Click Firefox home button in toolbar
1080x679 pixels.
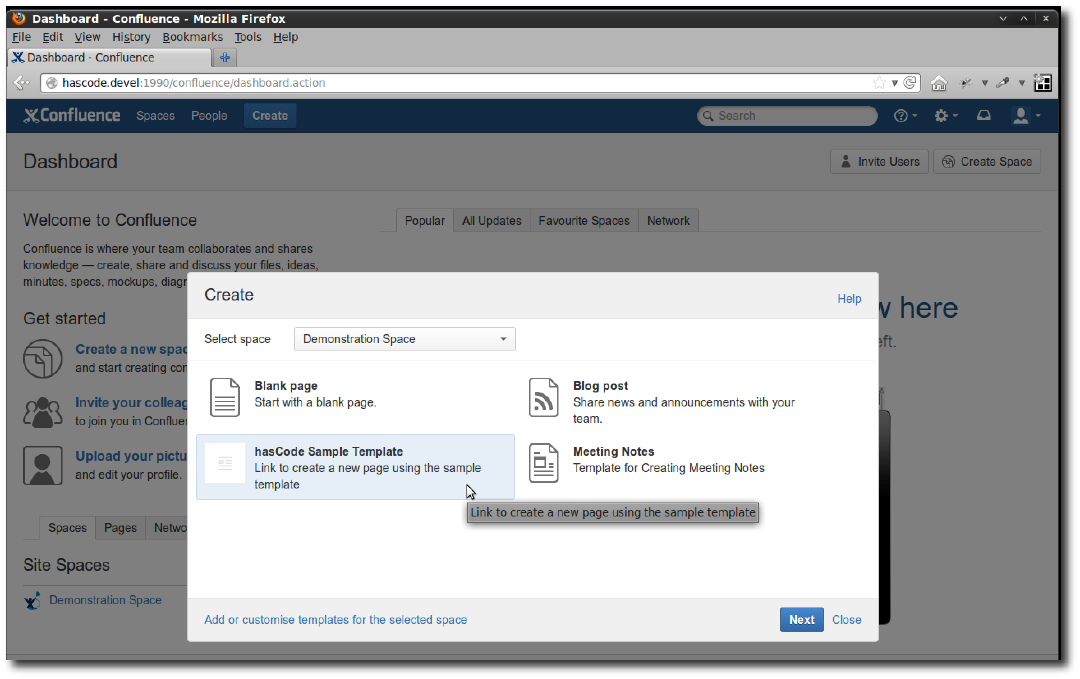[938, 83]
